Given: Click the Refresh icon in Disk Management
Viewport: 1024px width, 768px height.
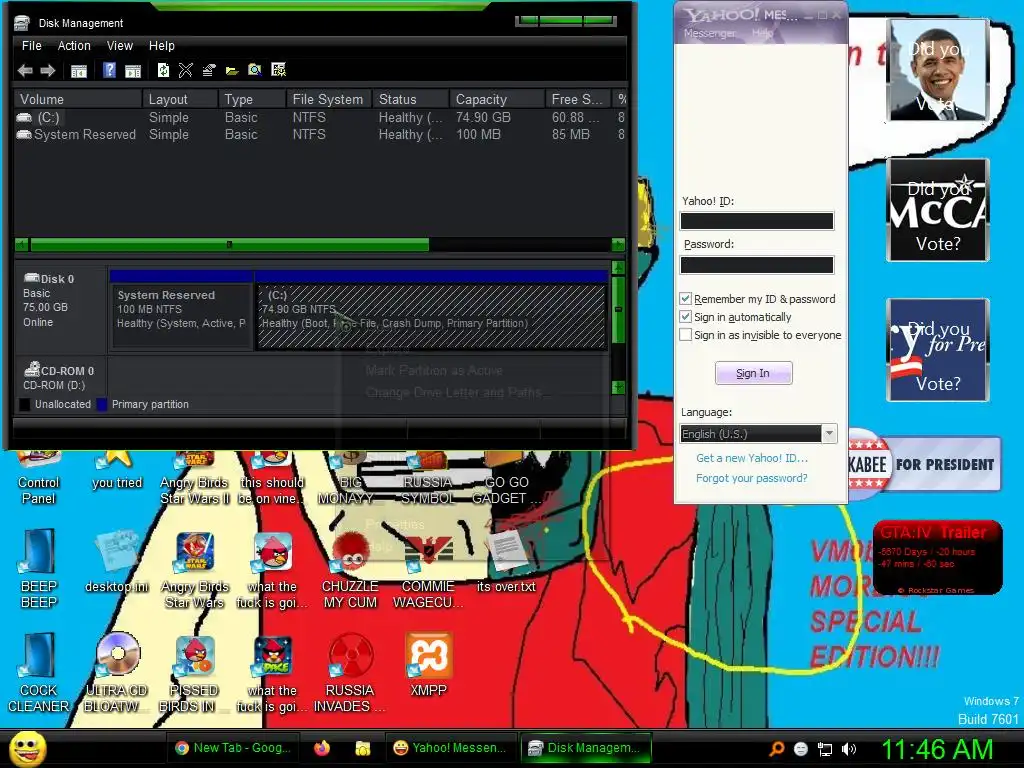Looking at the screenshot, I should 163,70.
